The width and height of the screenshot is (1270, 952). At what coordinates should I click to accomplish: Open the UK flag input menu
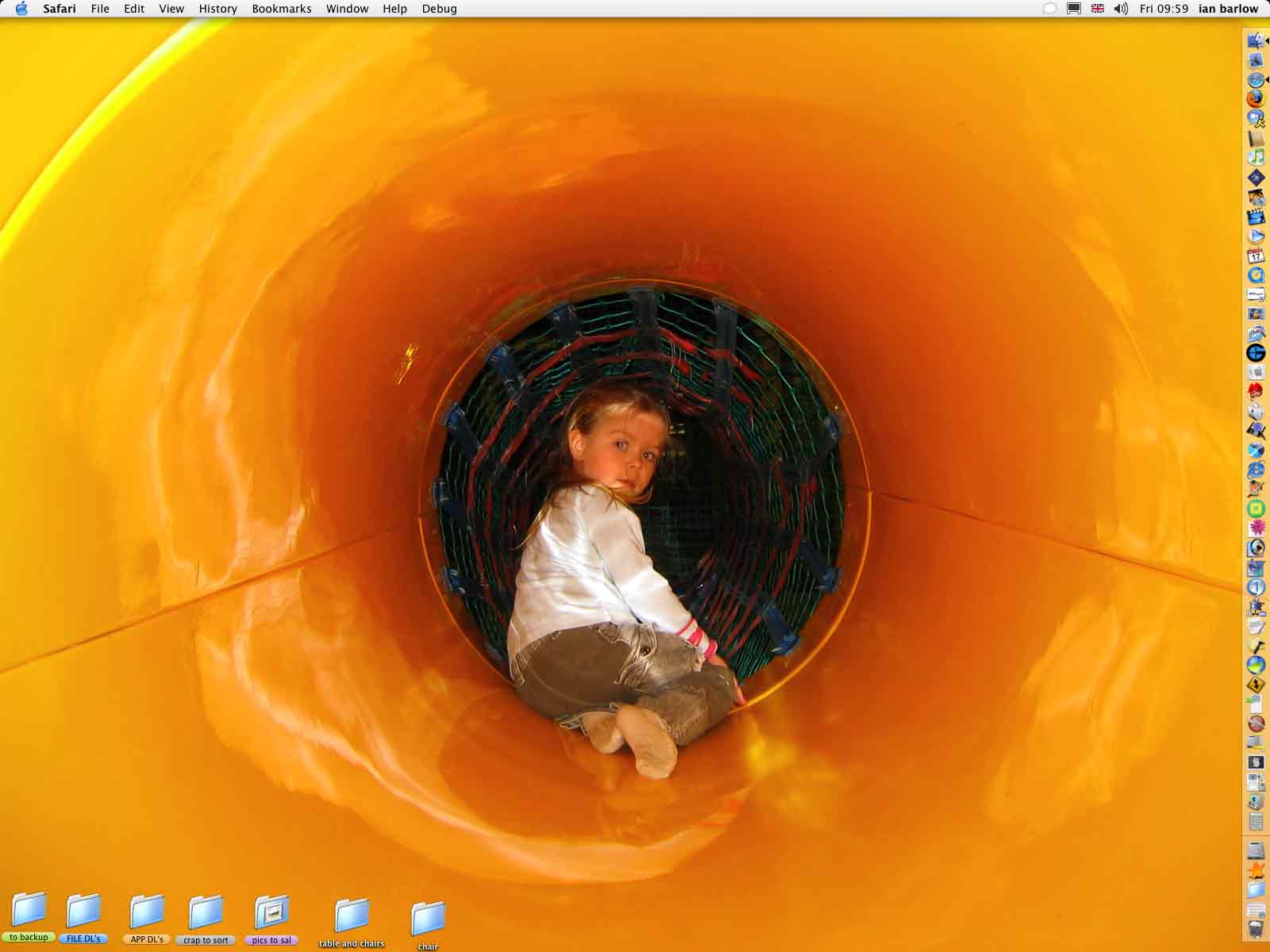click(x=1098, y=9)
